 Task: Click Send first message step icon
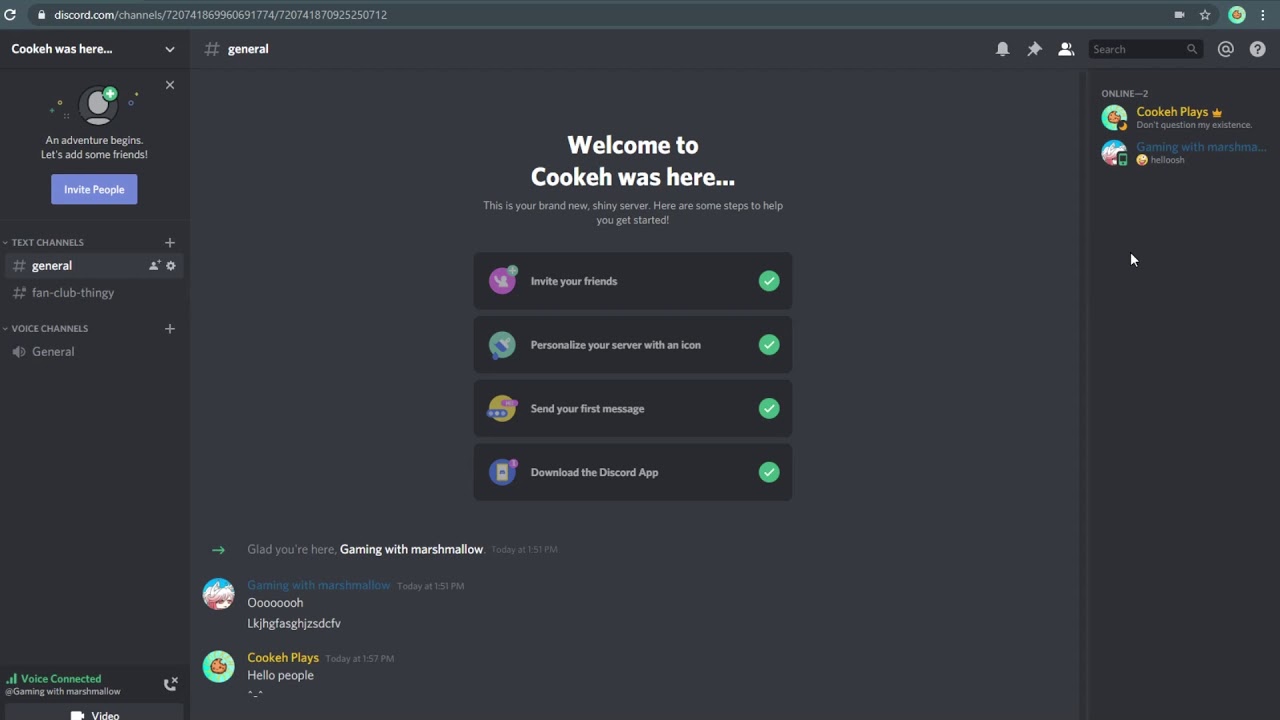pyautogui.click(x=503, y=409)
